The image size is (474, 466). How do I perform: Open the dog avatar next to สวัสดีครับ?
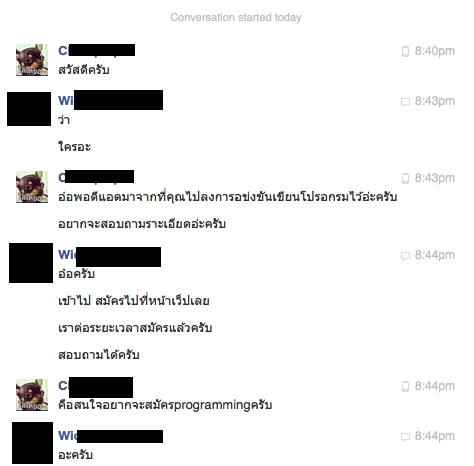pos(32,60)
